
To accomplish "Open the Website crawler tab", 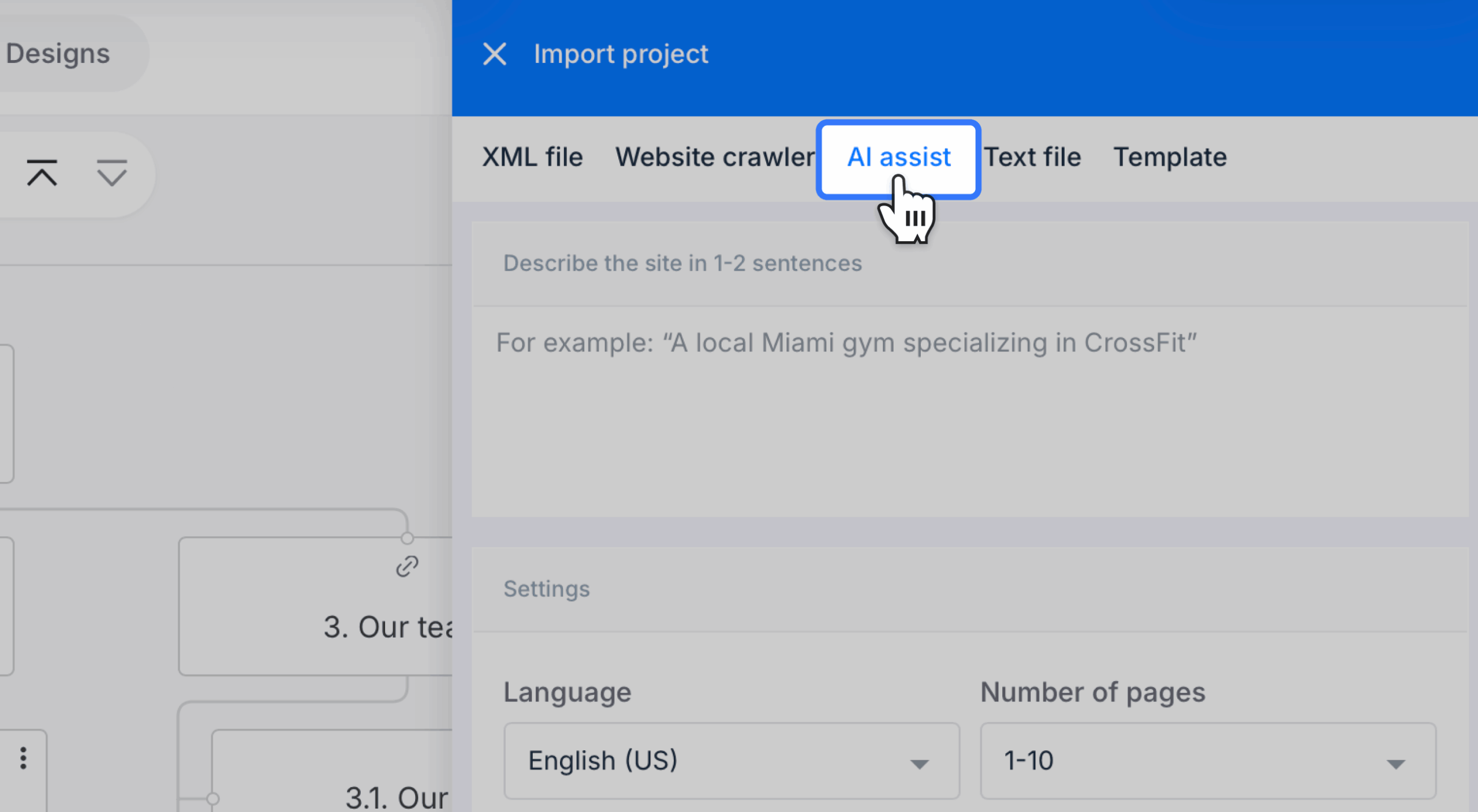I will [x=715, y=157].
